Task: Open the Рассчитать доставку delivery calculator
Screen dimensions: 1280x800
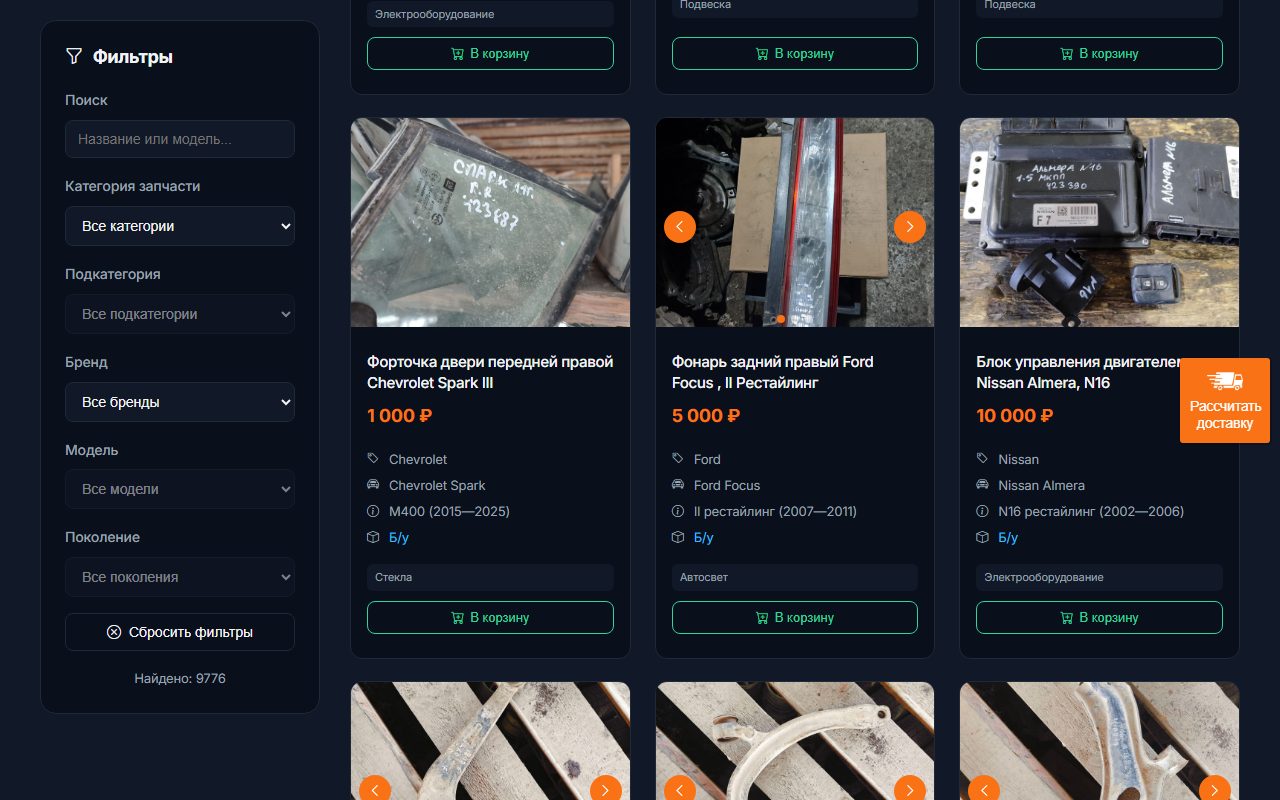Action: click(x=1225, y=400)
